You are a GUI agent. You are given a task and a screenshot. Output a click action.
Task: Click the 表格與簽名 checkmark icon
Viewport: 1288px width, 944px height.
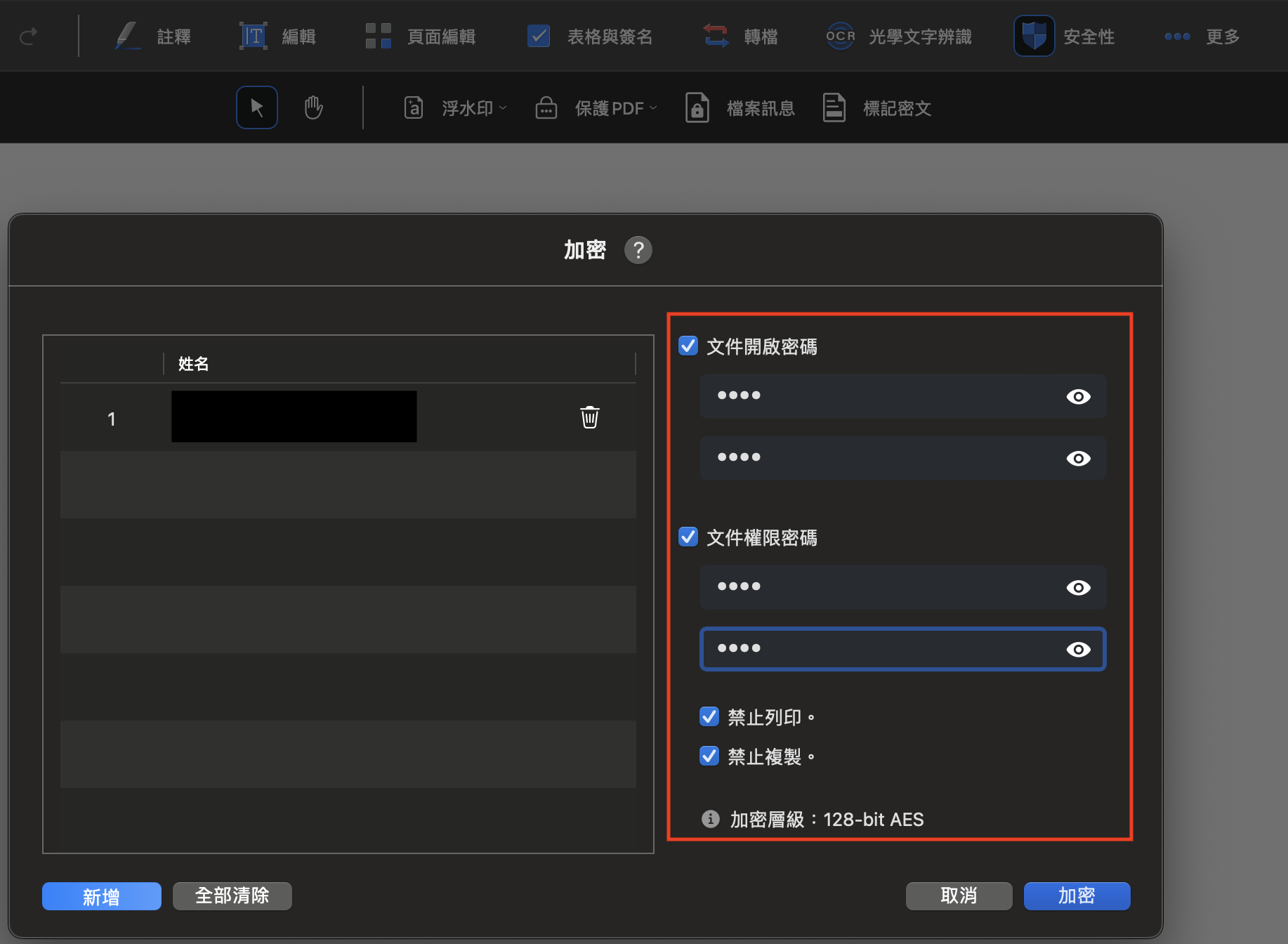539,36
